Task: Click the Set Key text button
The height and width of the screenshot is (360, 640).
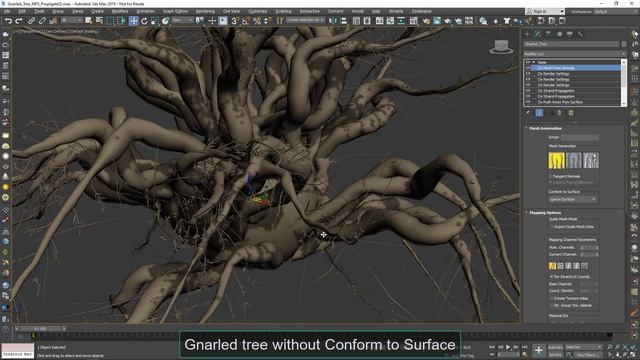Action: click(555, 355)
